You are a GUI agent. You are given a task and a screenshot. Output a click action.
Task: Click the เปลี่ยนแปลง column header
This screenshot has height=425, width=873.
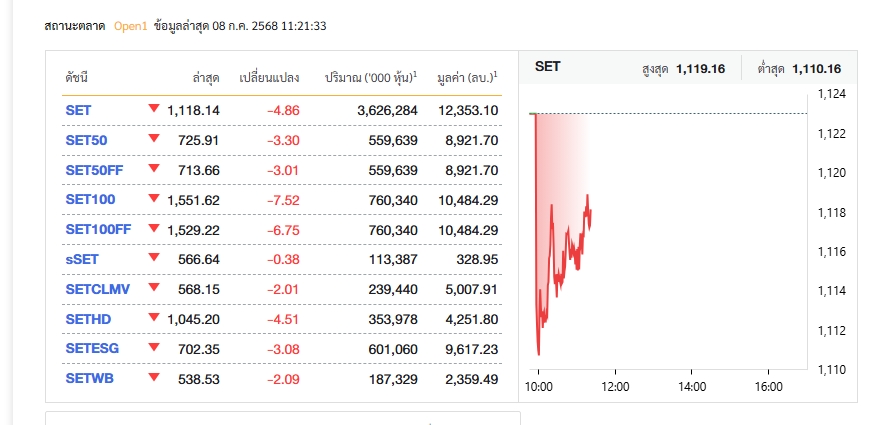click(x=269, y=77)
